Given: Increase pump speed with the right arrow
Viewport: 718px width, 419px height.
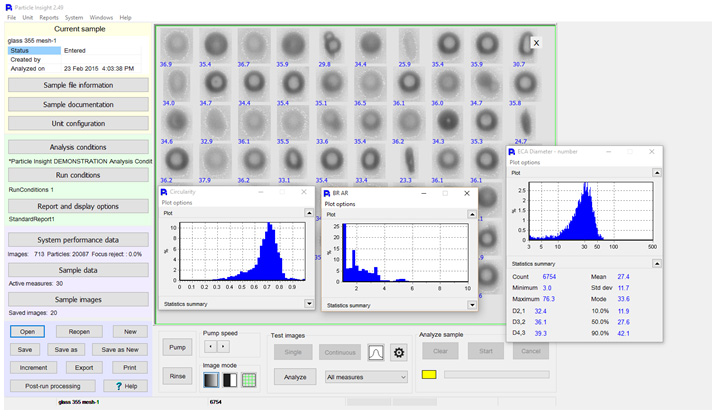Looking at the screenshot, I should click(x=223, y=346).
